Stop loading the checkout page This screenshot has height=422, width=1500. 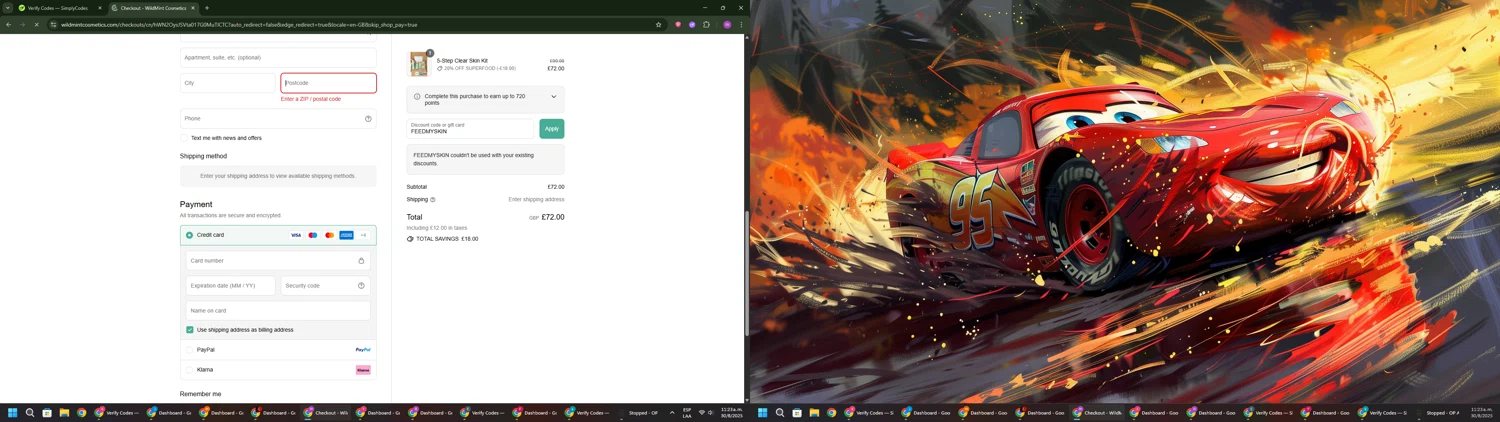click(x=36, y=24)
